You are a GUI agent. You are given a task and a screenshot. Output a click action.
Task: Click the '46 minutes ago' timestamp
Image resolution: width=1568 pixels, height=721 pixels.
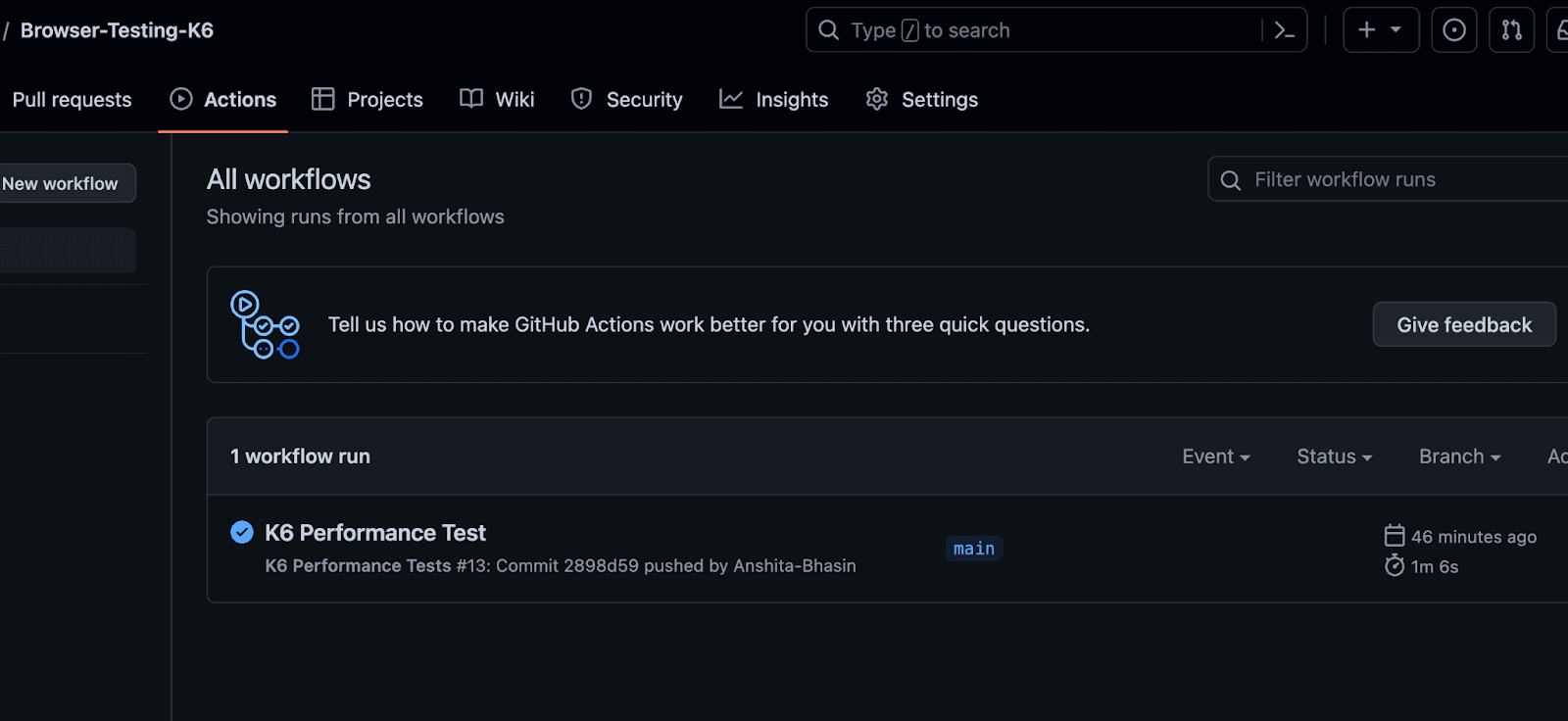[x=1474, y=537]
